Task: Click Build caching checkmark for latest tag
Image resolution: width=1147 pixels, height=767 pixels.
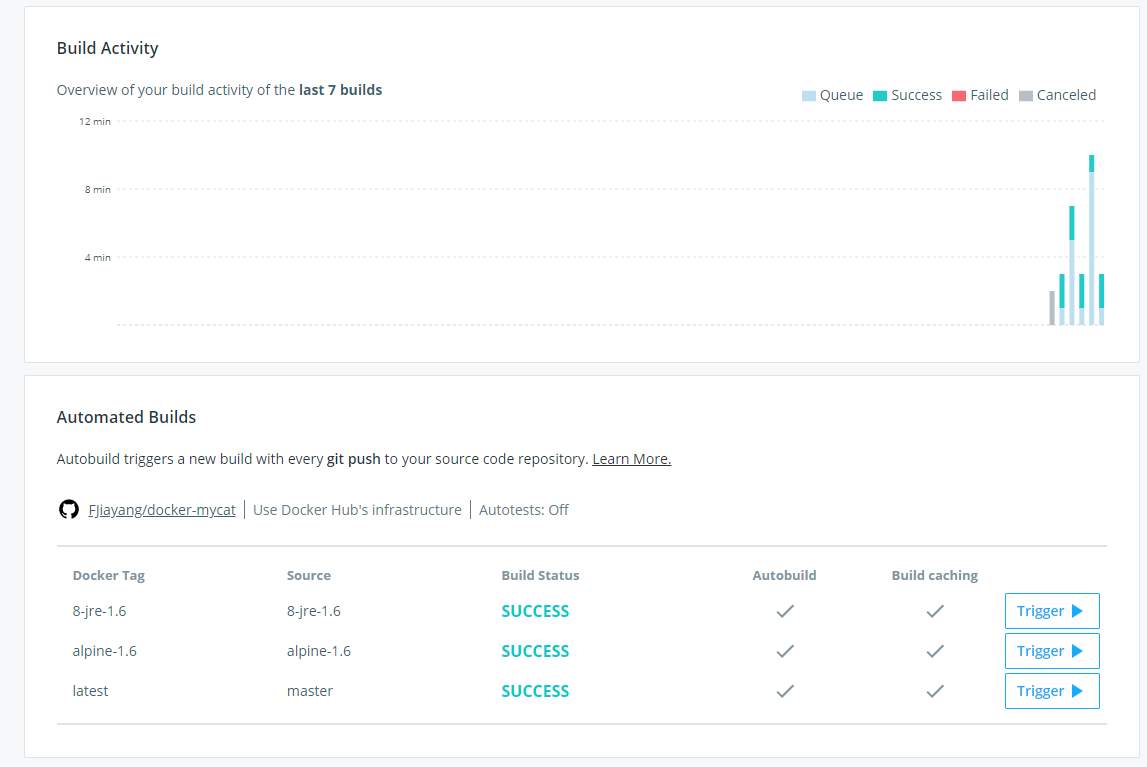Action: click(935, 691)
